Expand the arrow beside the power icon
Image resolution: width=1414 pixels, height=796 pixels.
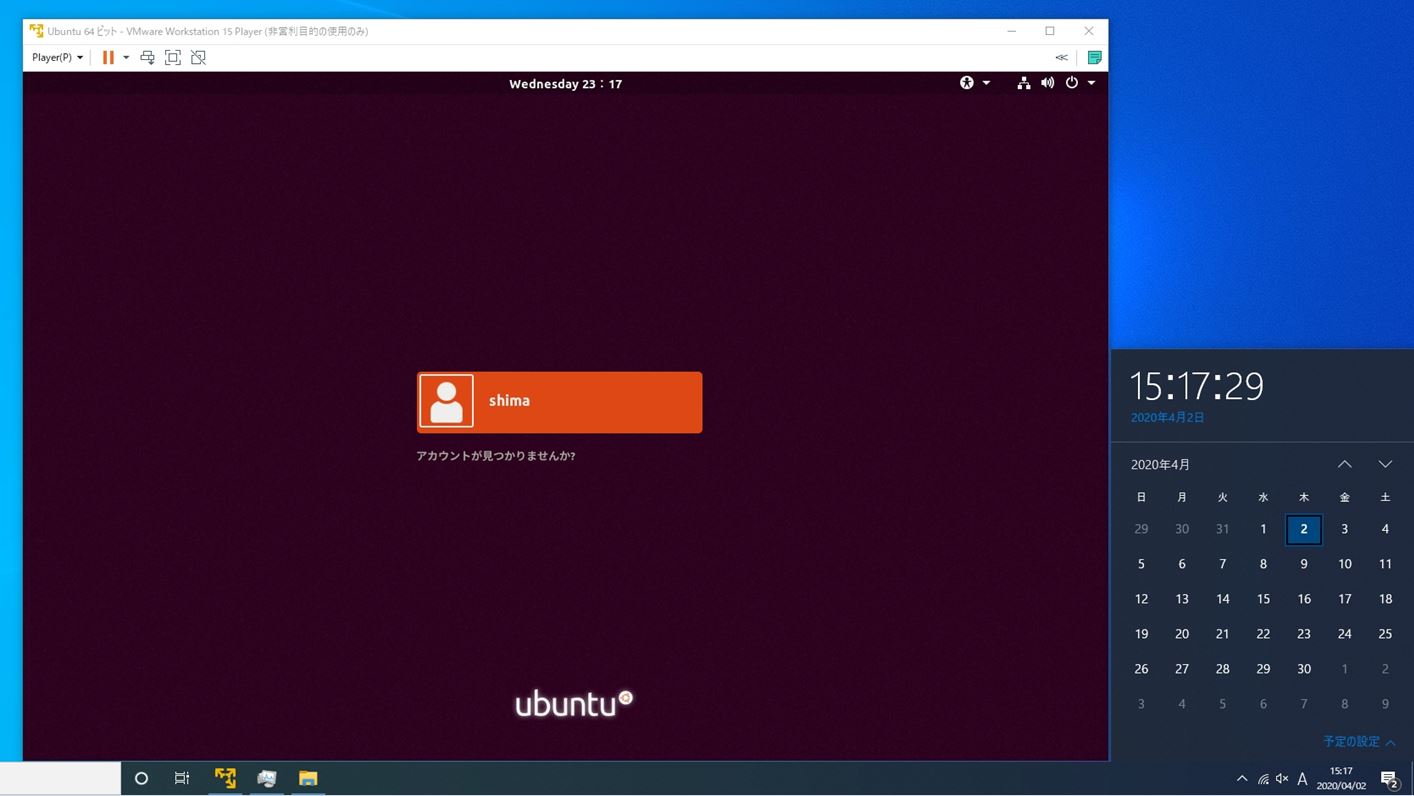point(1091,83)
